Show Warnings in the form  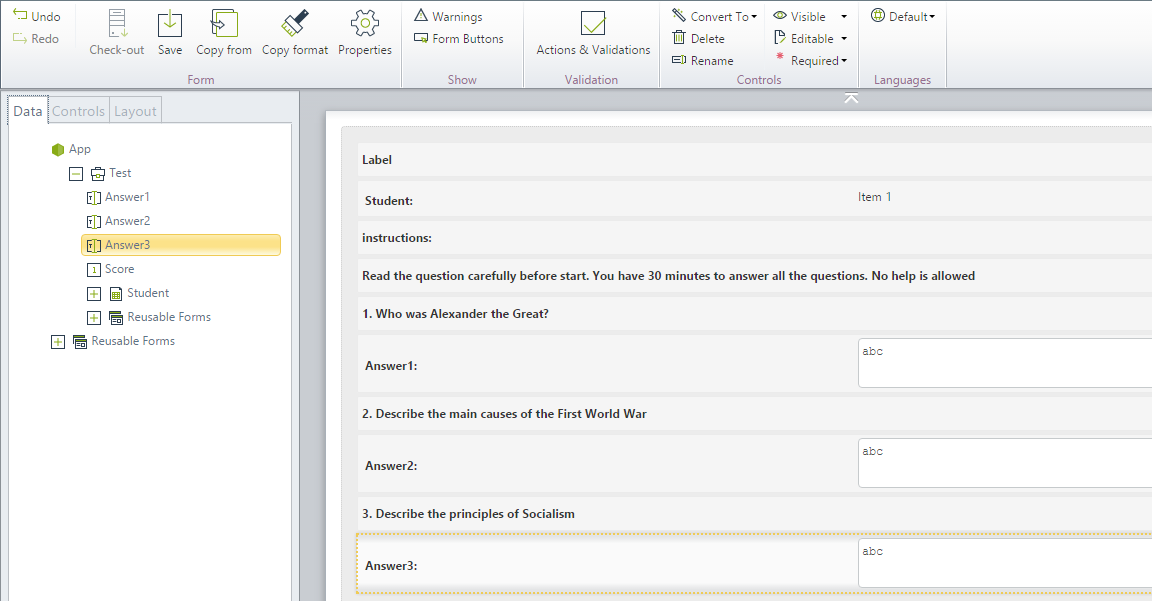tap(448, 16)
